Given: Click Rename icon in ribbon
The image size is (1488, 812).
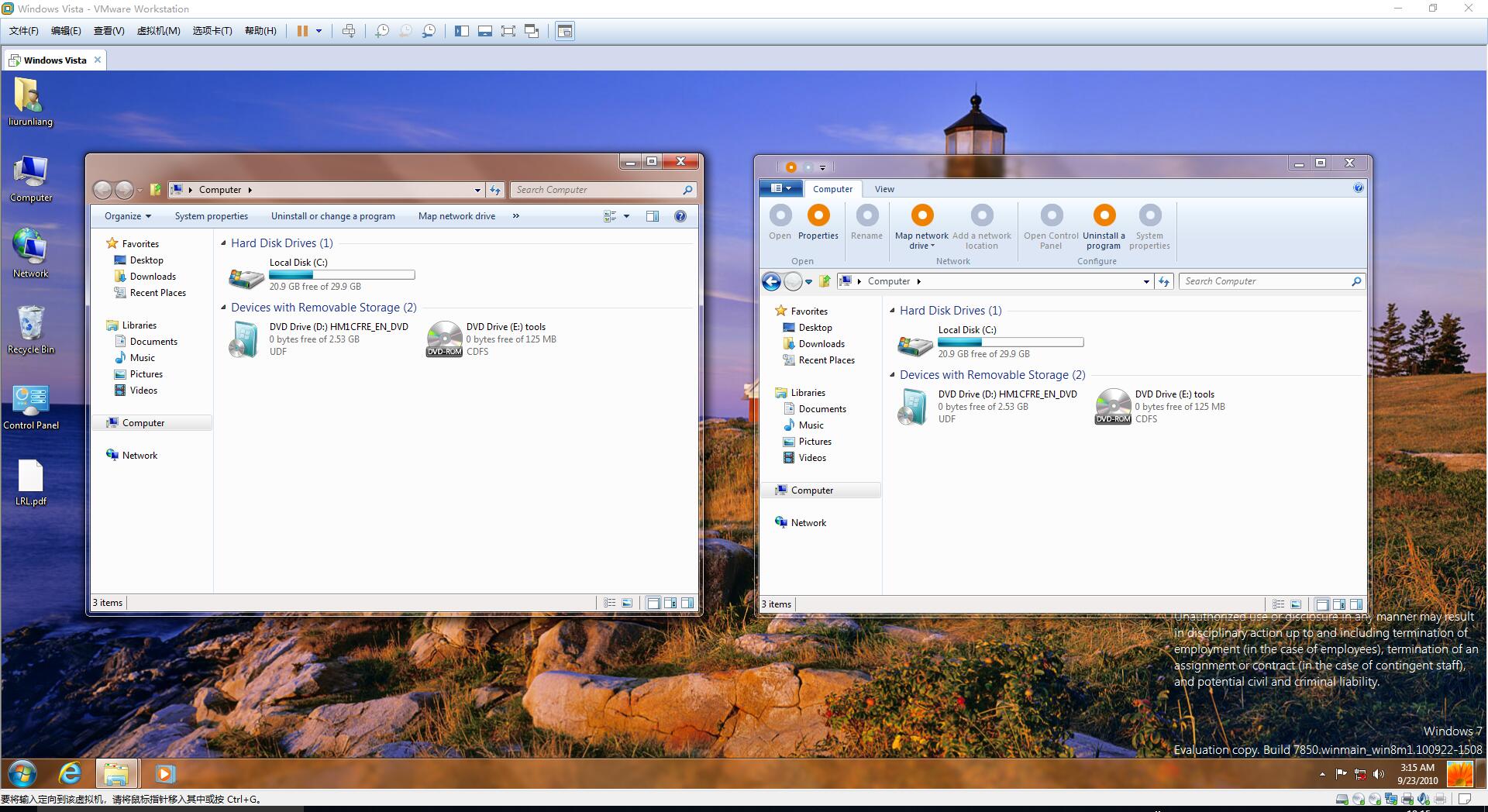Looking at the screenshot, I should click(x=866, y=215).
